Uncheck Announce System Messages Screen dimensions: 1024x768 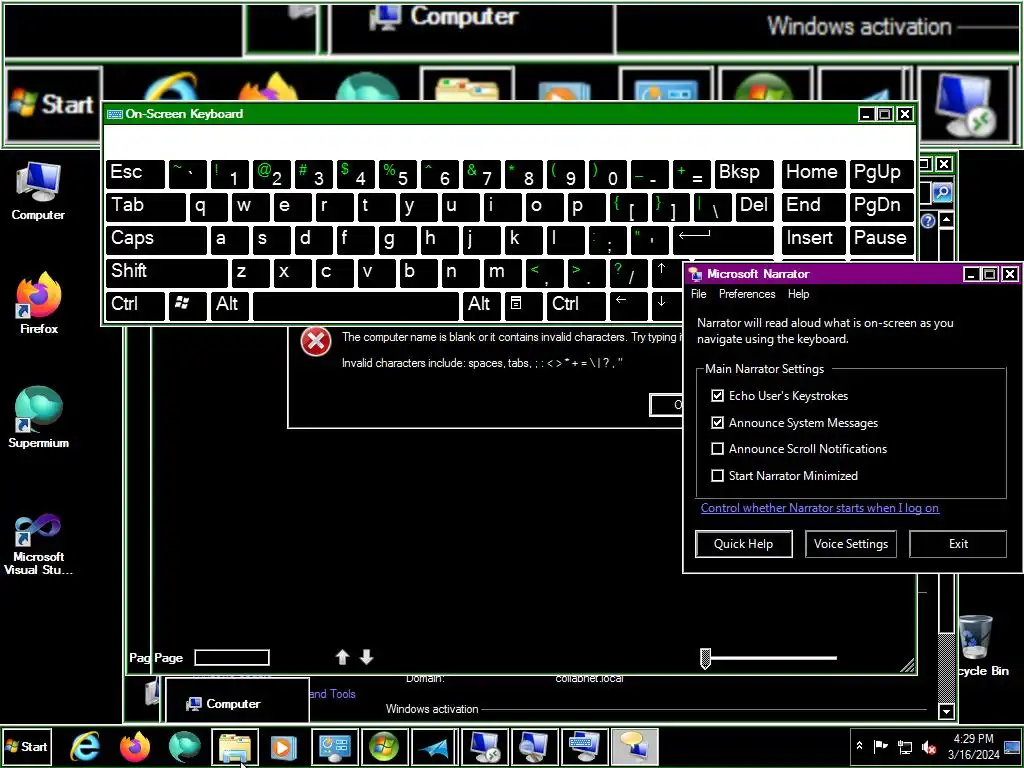tap(718, 423)
